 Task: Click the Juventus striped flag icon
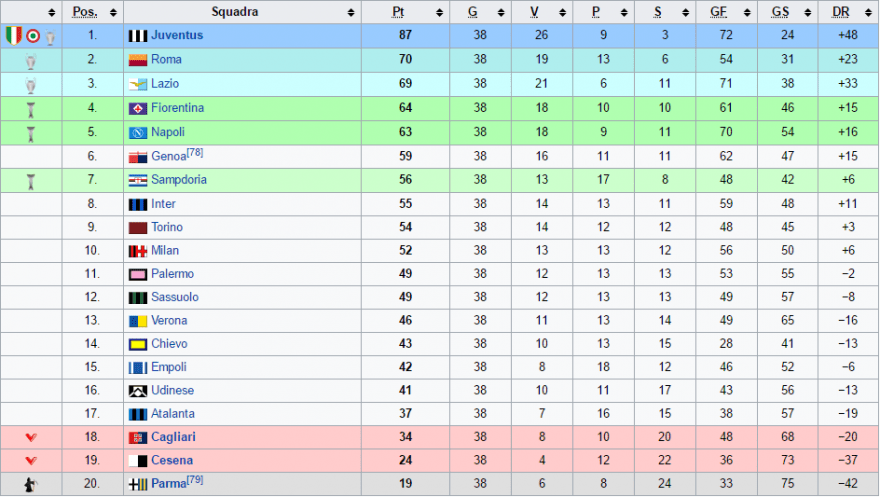coord(138,36)
